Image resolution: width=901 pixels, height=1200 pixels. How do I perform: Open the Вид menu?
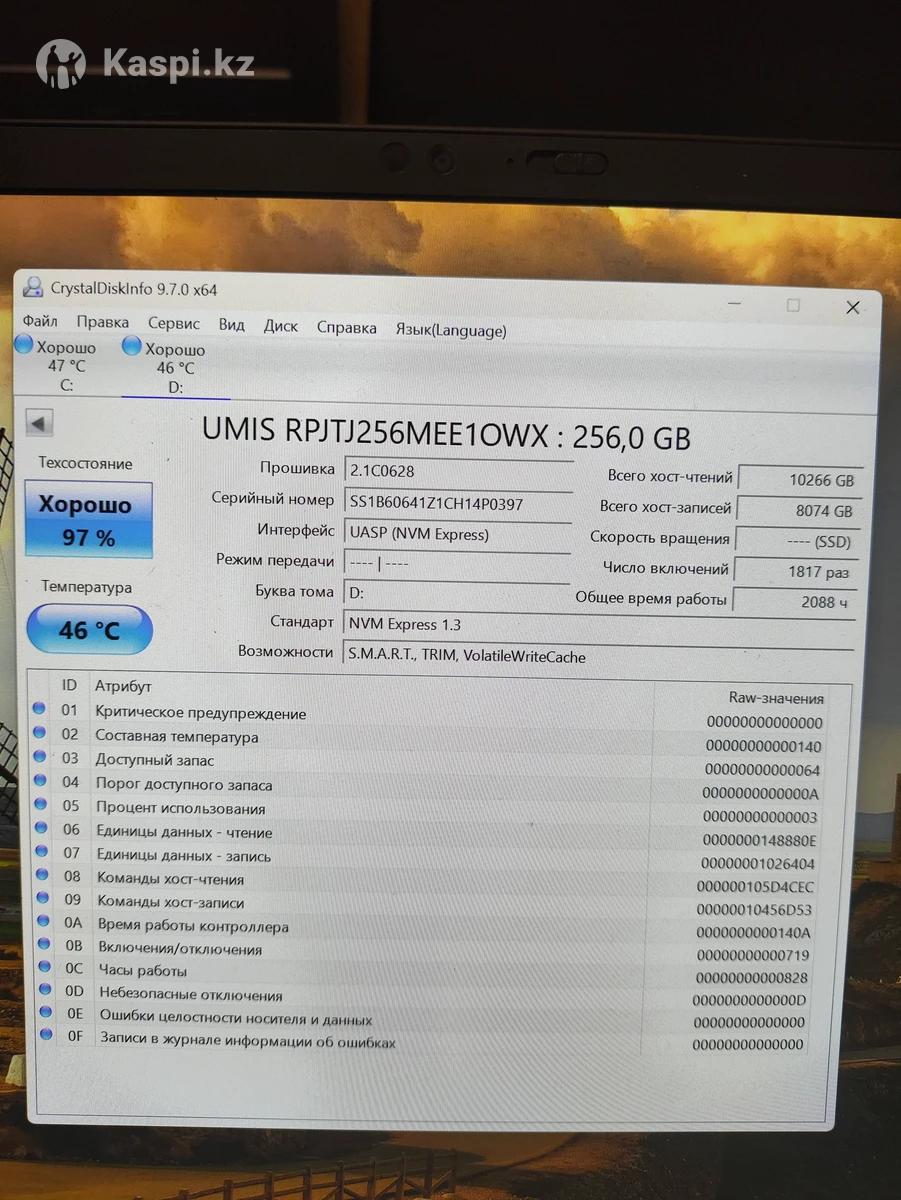point(231,325)
